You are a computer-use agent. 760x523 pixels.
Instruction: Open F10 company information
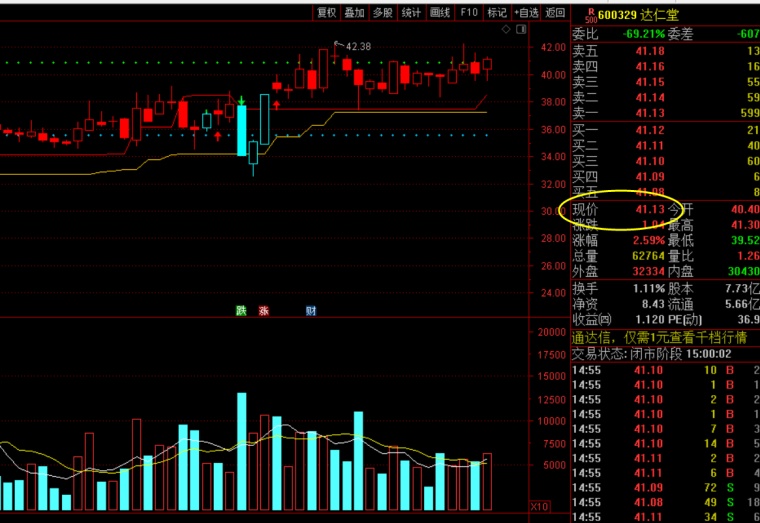[x=469, y=13]
